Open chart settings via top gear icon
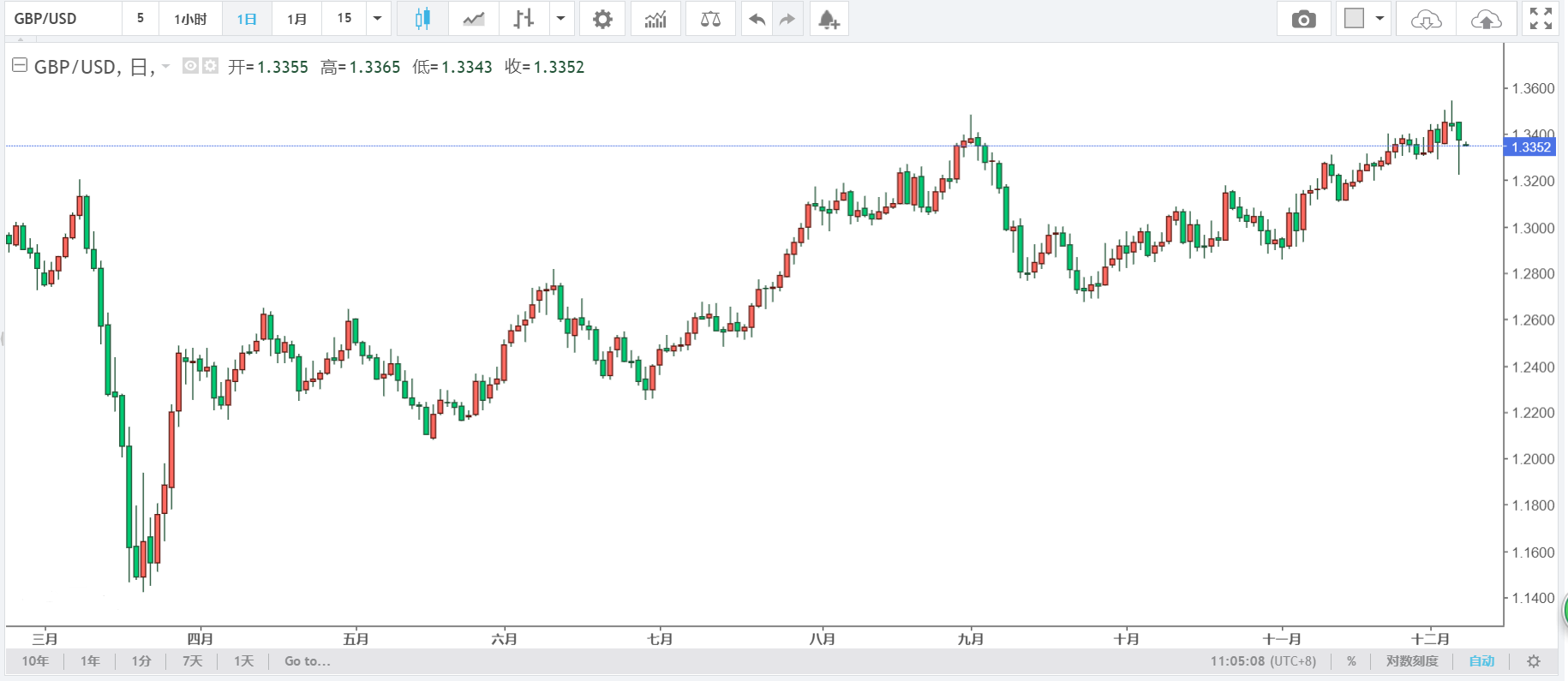 tap(602, 19)
